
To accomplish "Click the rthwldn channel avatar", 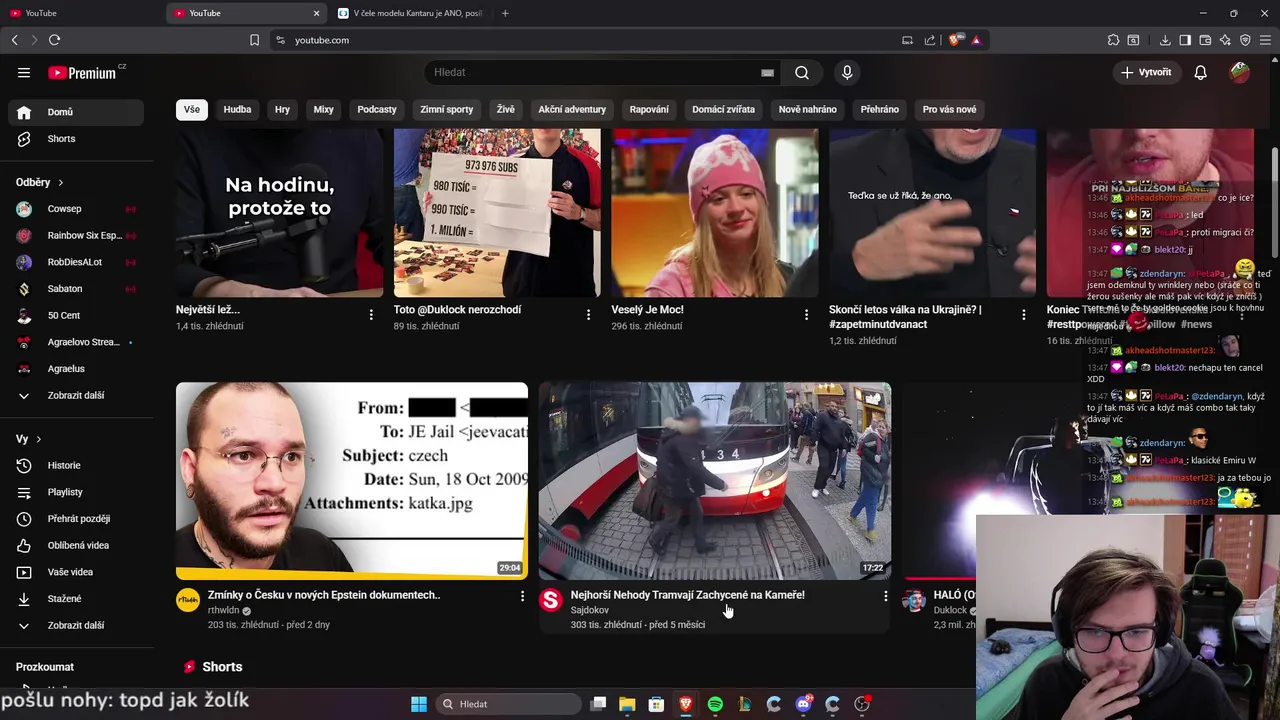I will [188, 600].
